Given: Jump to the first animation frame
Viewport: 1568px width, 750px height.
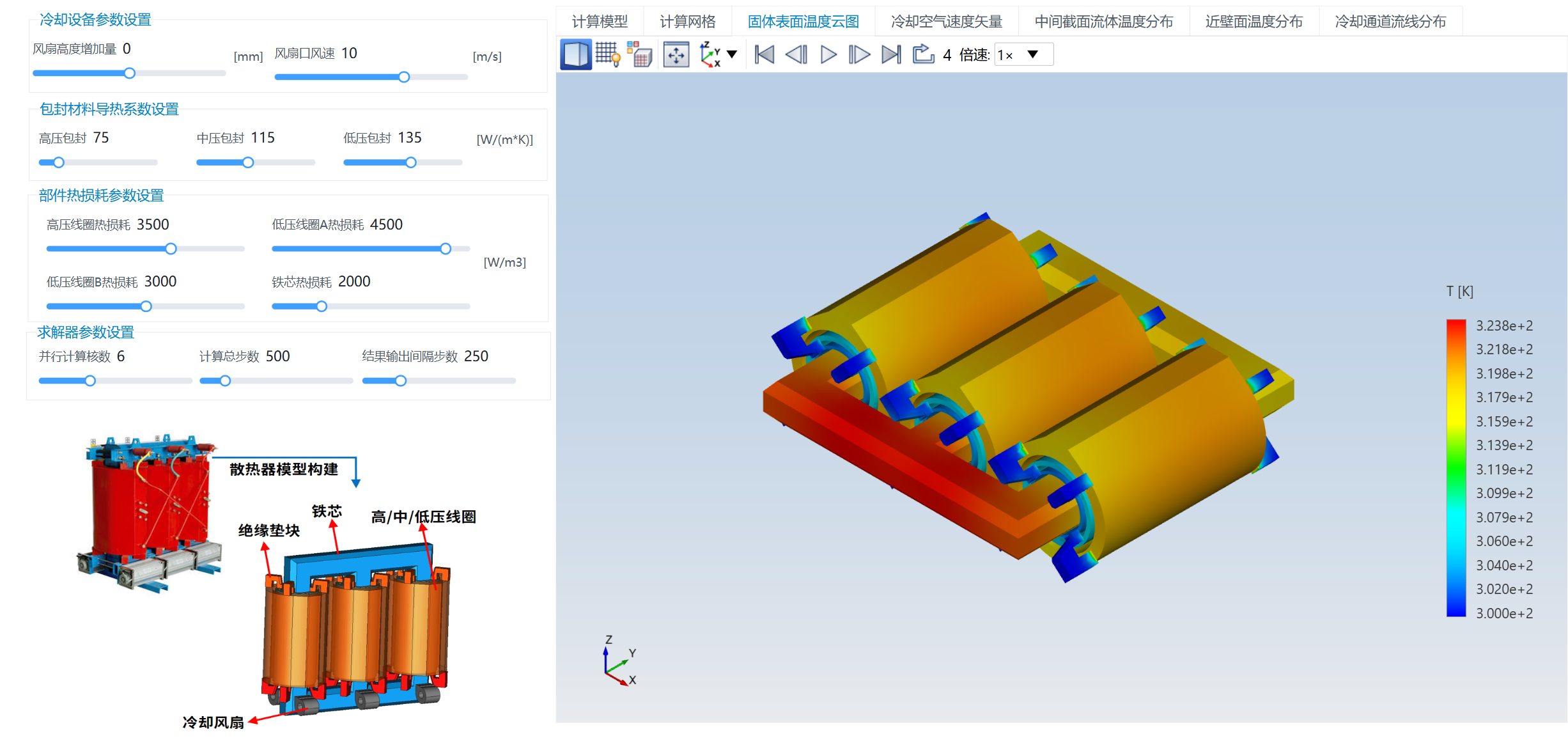Looking at the screenshot, I should [x=765, y=55].
